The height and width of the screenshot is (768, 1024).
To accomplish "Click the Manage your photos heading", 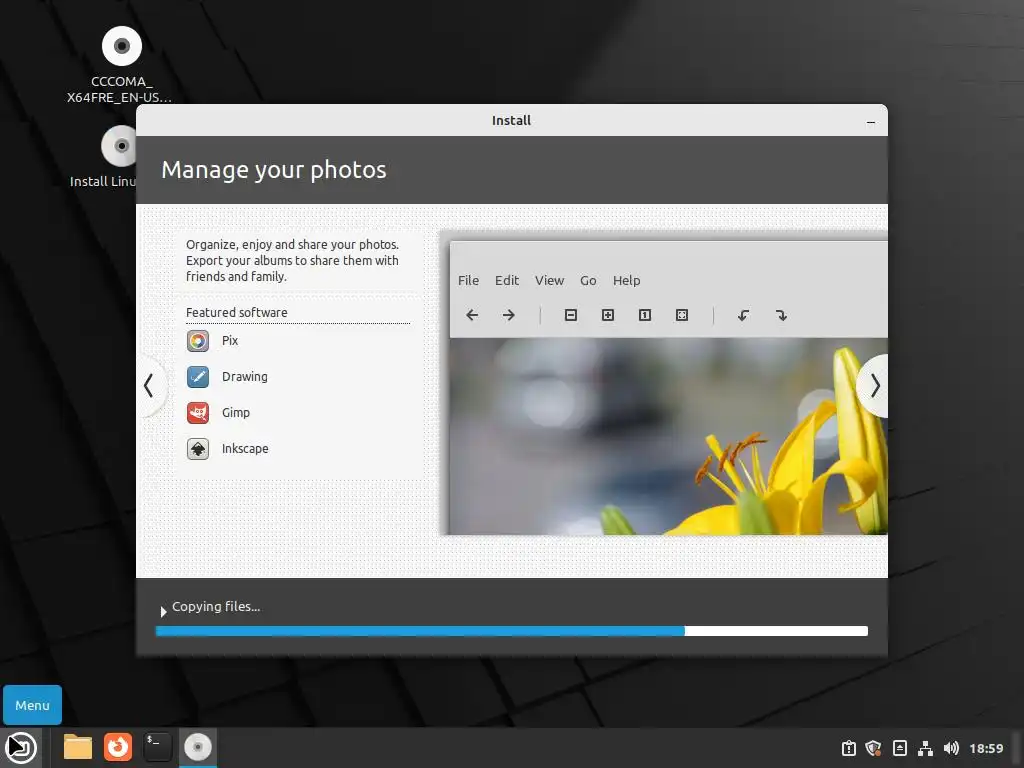I will pyautogui.click(x=274, y=170).
